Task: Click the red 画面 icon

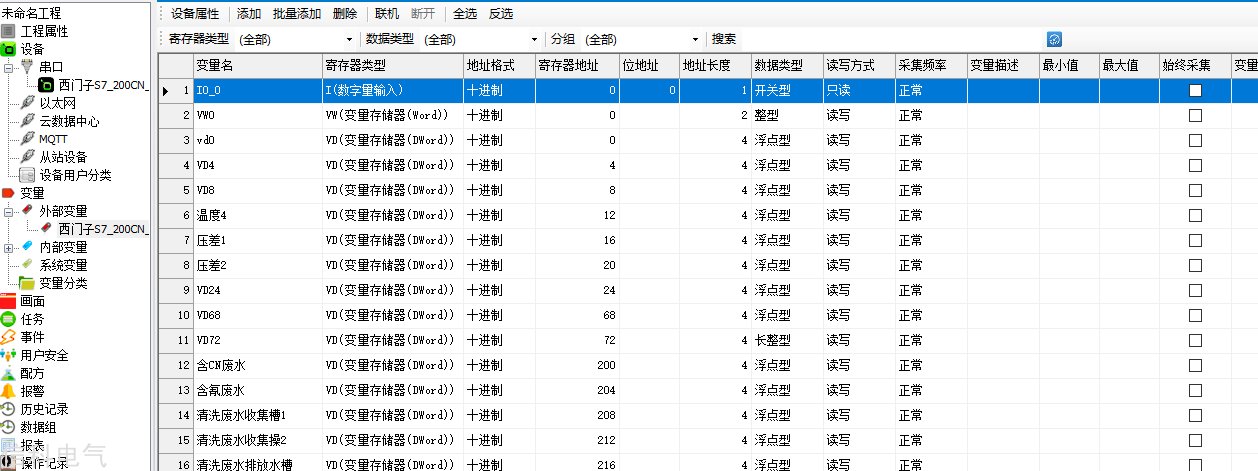Action: [8, 301]
